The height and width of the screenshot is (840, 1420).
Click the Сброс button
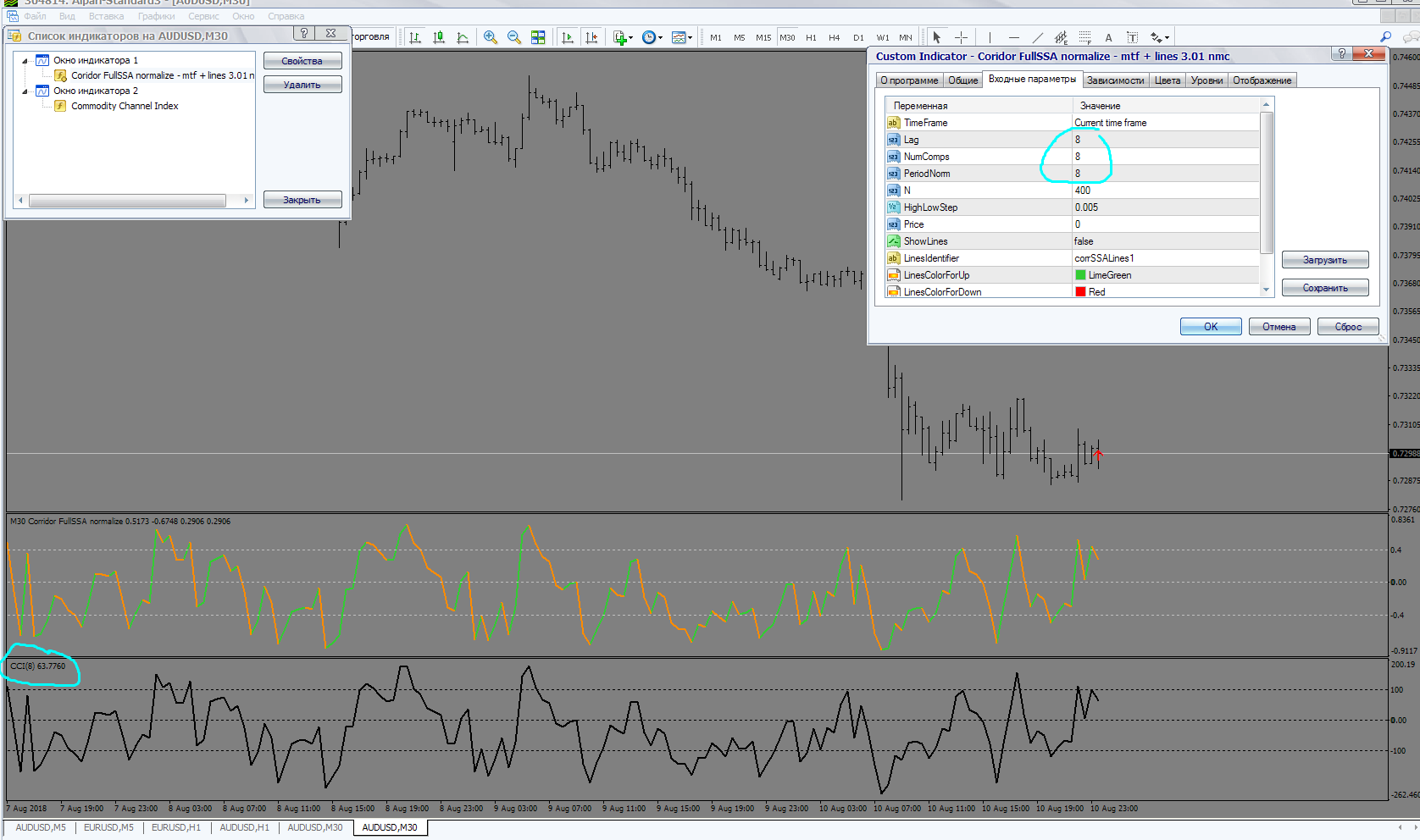tap(1348, 327)
